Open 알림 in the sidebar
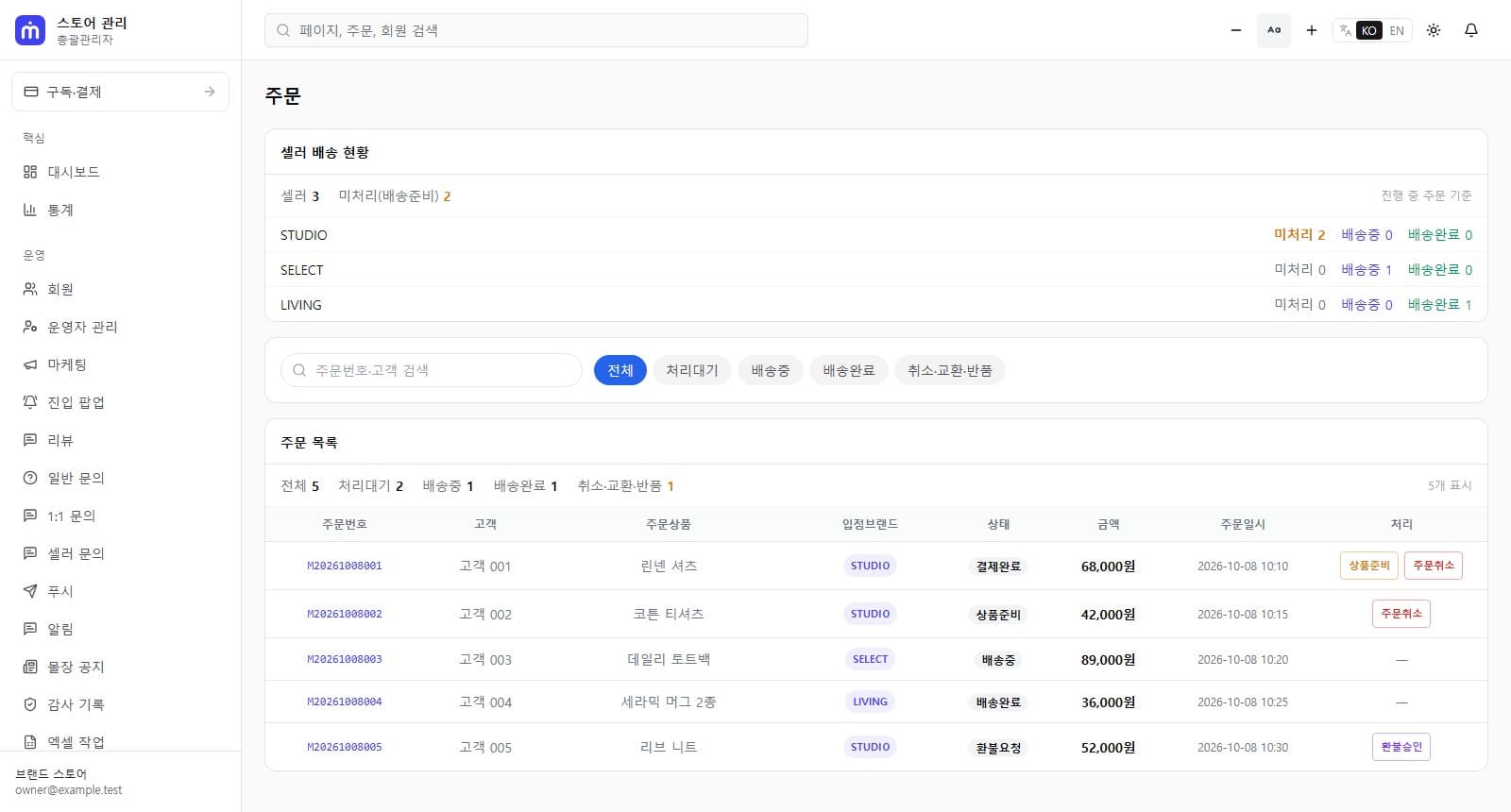1511x812 pixels. pos(120,629)
